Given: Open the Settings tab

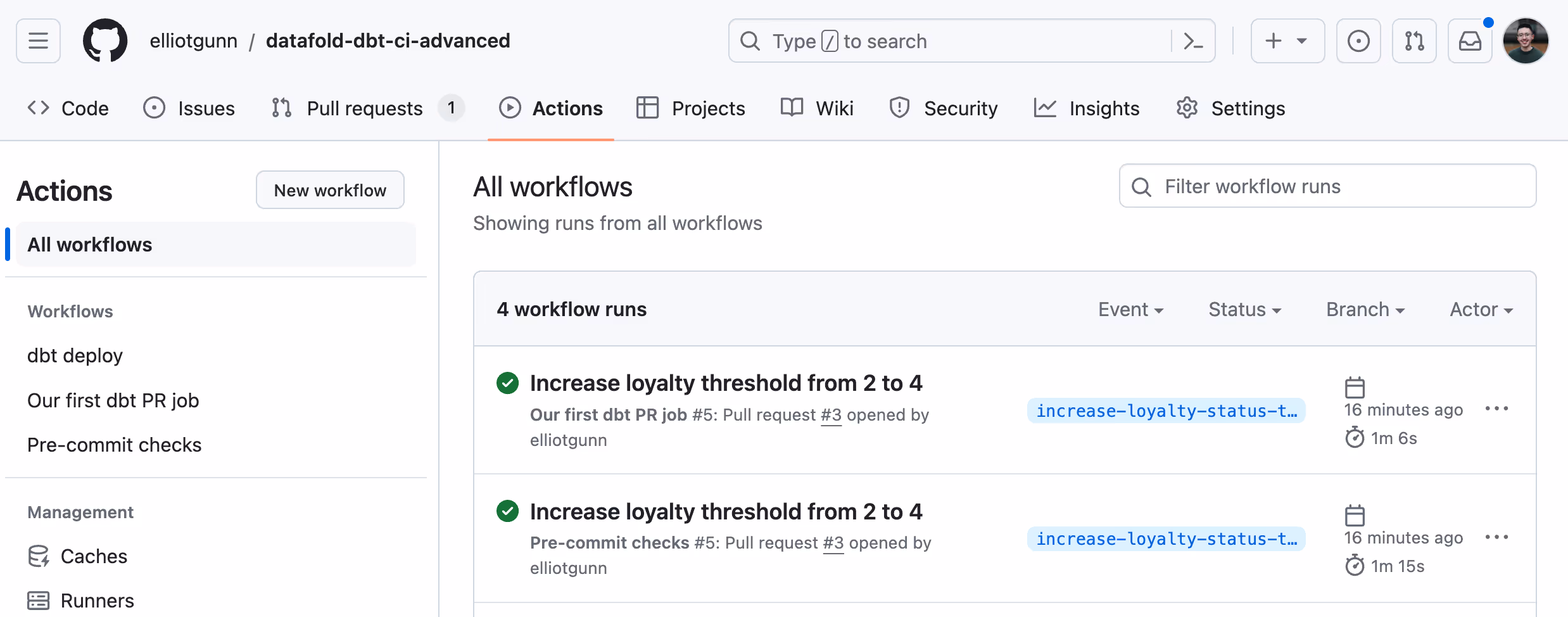Looking at the screenshot, I should pos(1230,108).
